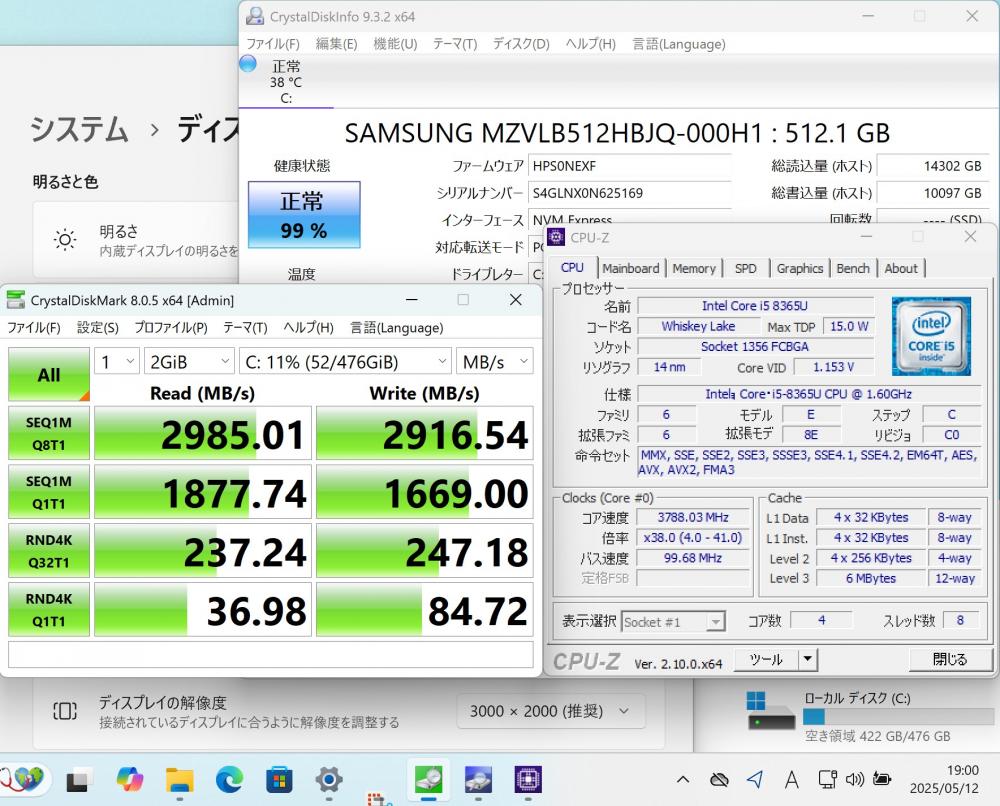
Task: Open File Explorer from the taskbar
Action: [180, 779]
